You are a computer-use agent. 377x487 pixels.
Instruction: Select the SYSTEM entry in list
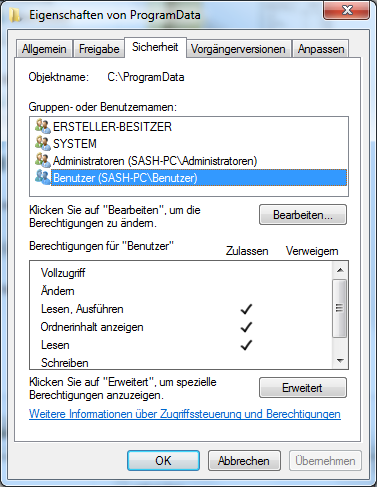[x=75, y=144]
